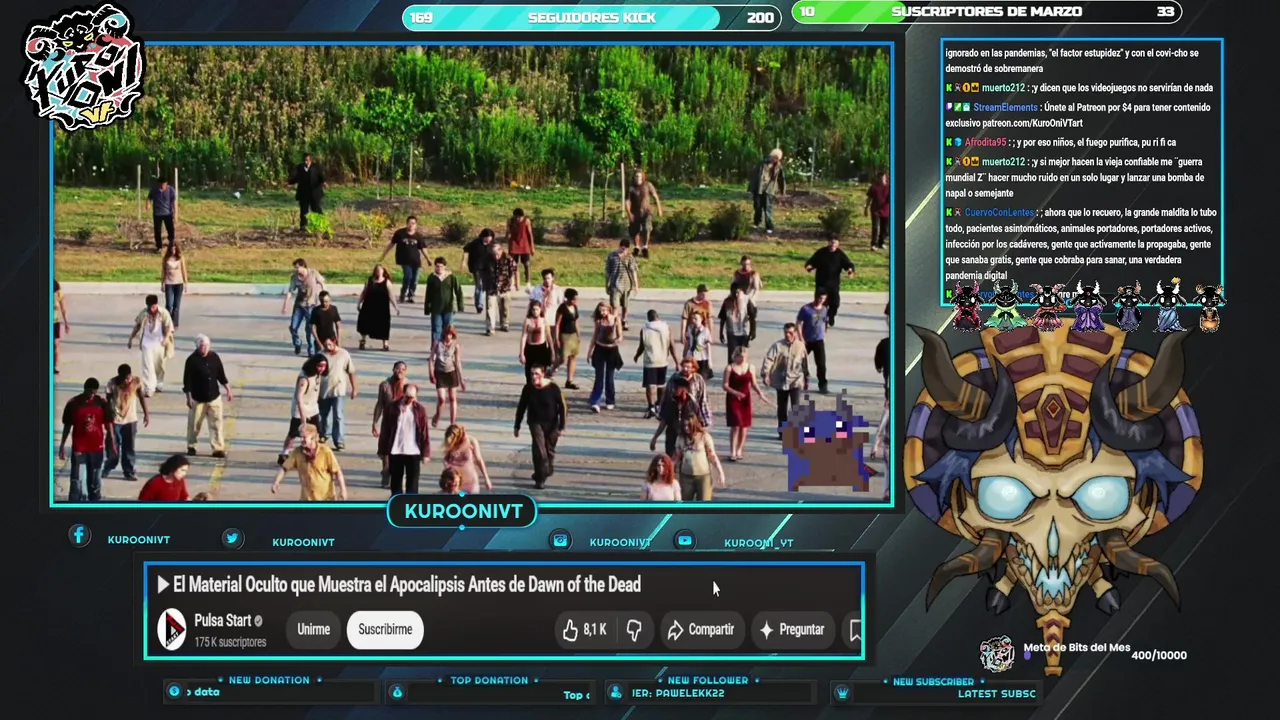Click the avatar icon beside Meta de Bits

997,654
